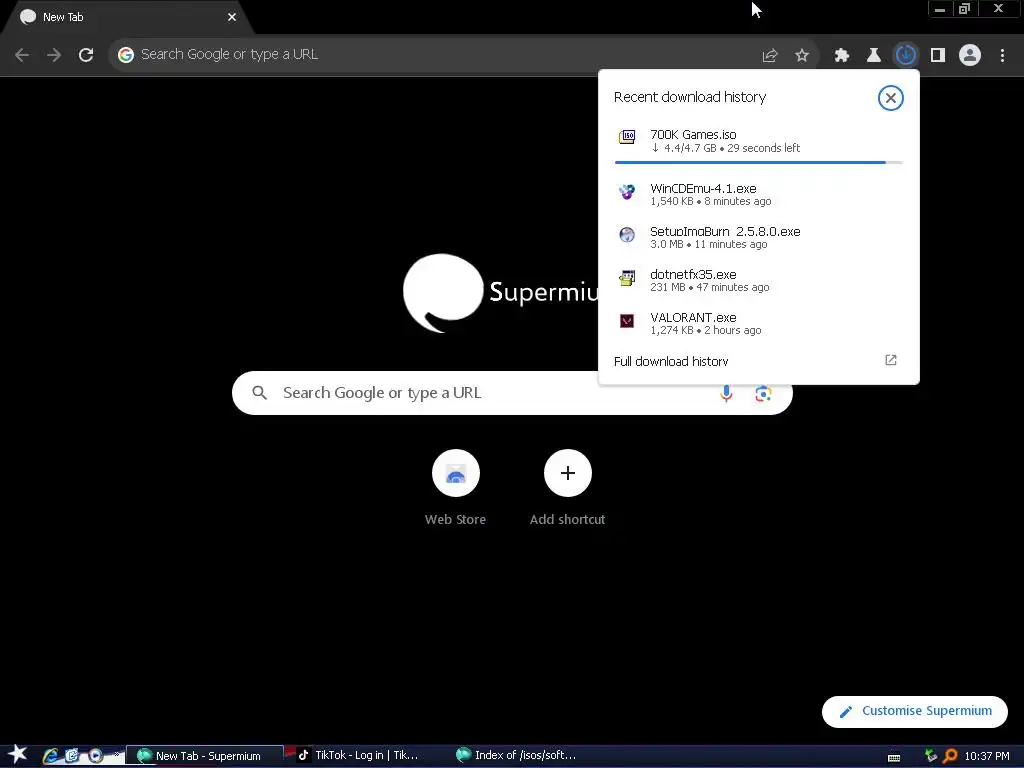
Task: Launch Internet Explorer from quick launch
Action: pos(50,756)
